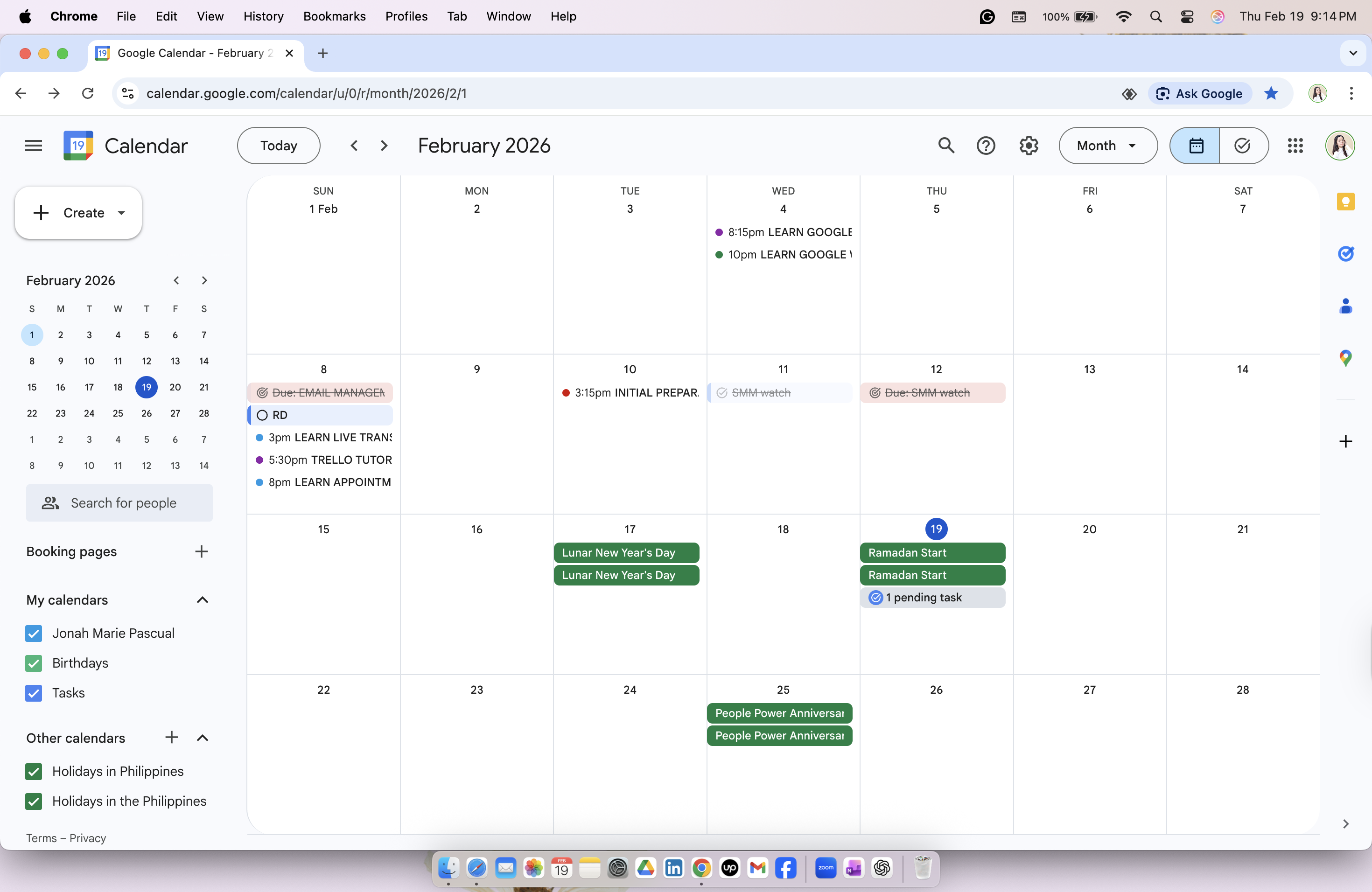Open the Settings gear menu

click(1029, 146)
